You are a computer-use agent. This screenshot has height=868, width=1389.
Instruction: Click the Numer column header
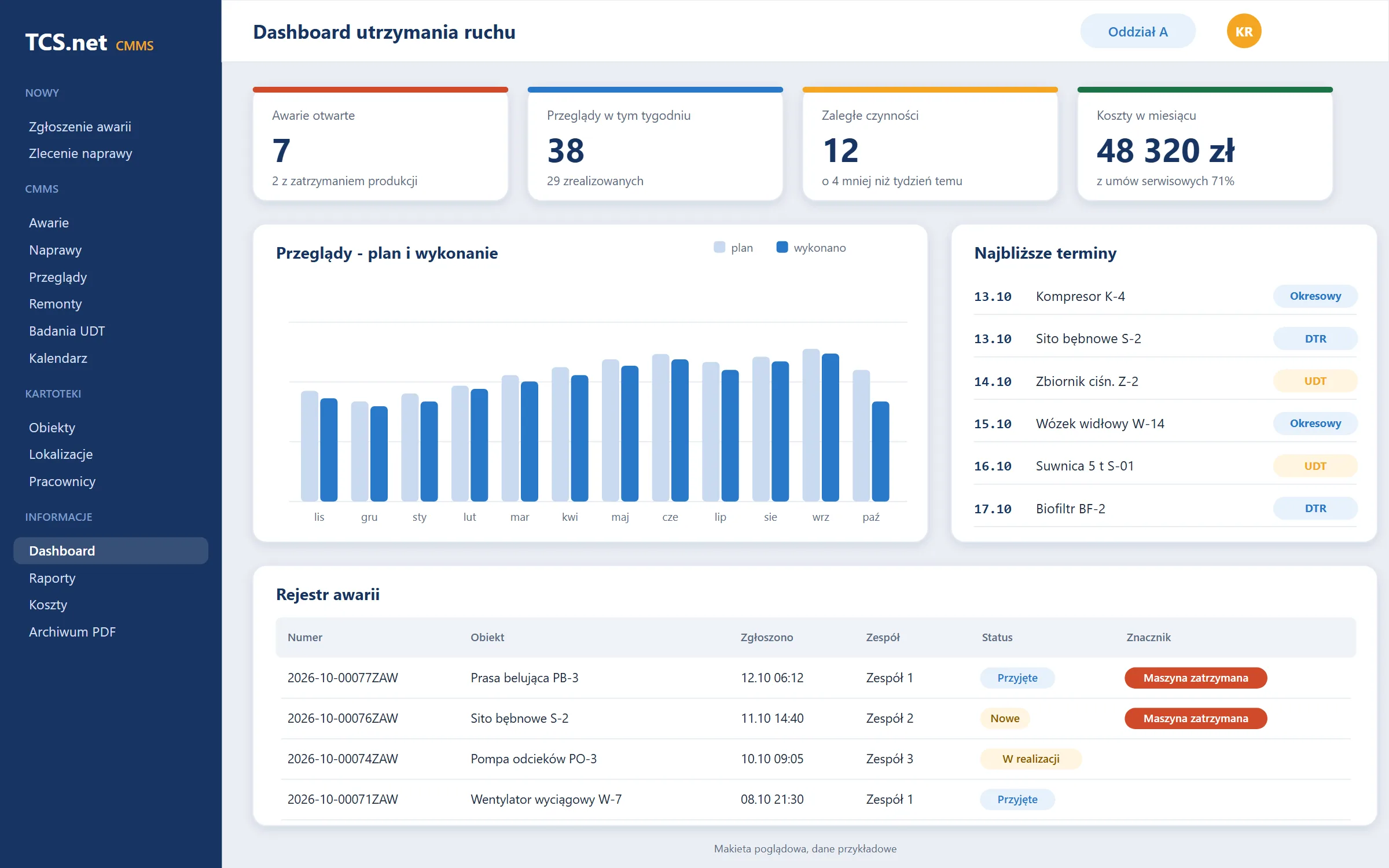305,637
